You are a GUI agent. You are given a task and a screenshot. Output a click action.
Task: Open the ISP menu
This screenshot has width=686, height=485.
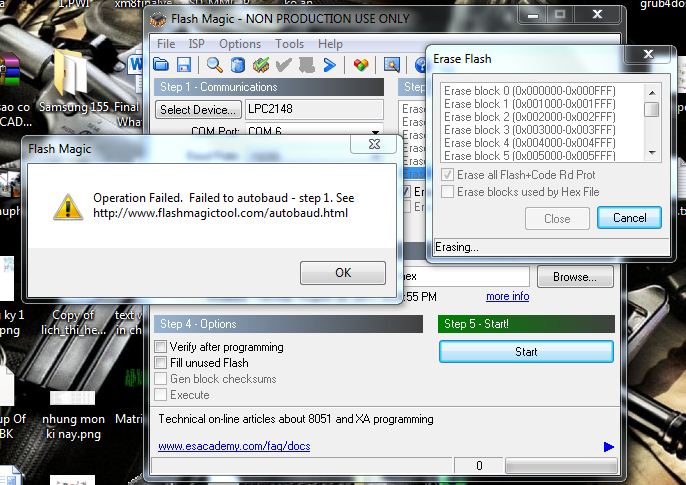click(x=196, y=44)
